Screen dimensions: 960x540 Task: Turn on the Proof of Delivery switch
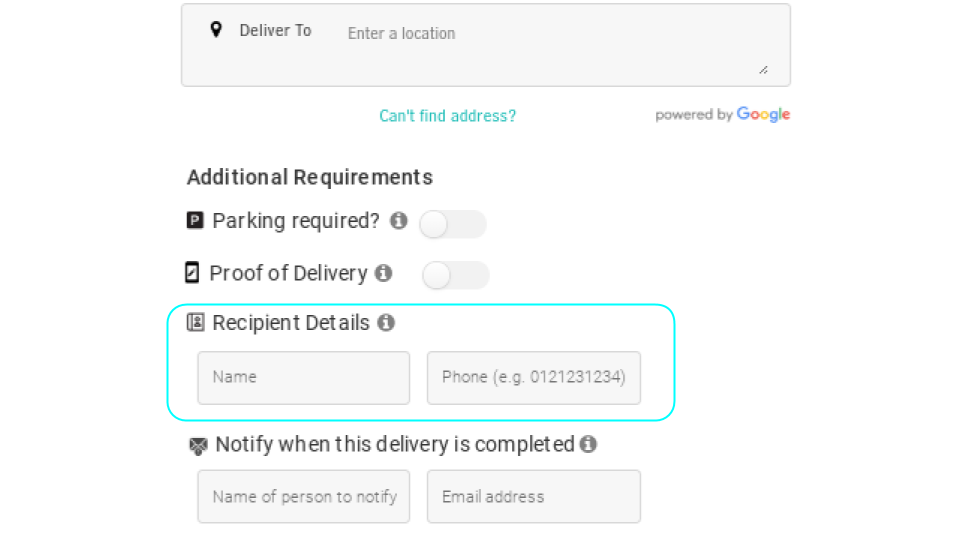pyautogui.click(x=455, y=275)
